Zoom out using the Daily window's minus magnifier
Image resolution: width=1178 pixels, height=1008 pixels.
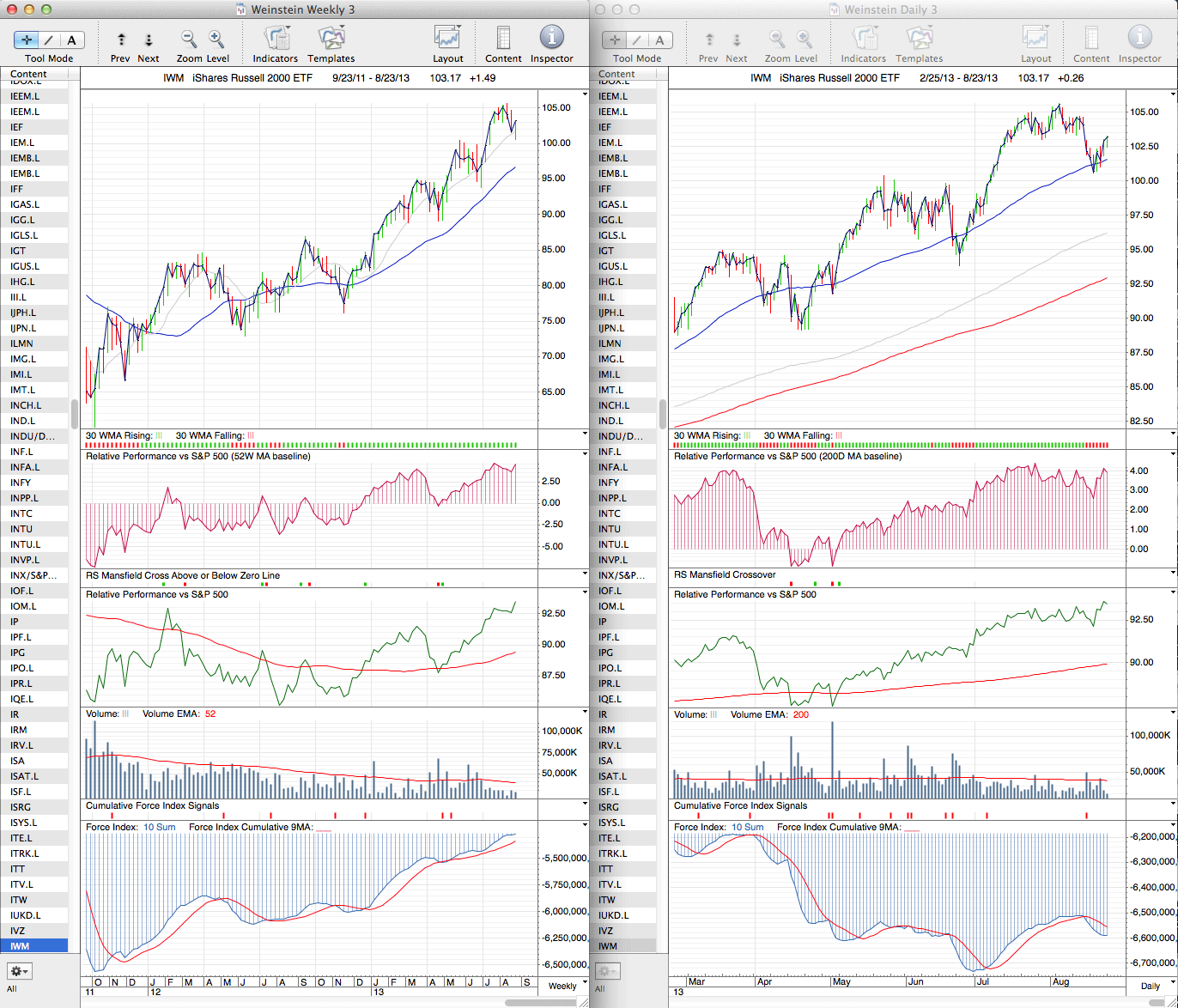pyautogui.click(x=777, y=39)
